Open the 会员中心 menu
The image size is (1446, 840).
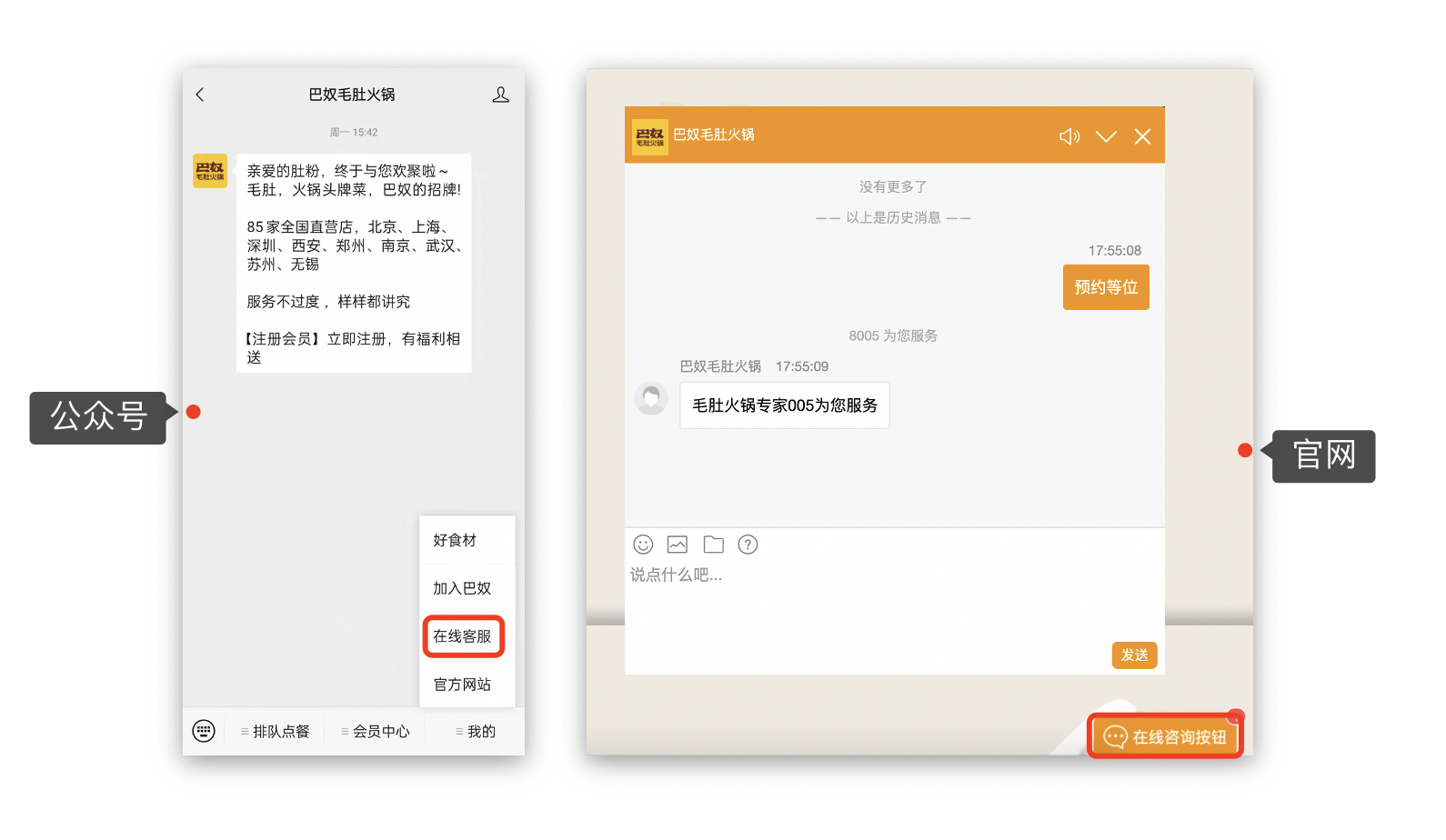375,732
